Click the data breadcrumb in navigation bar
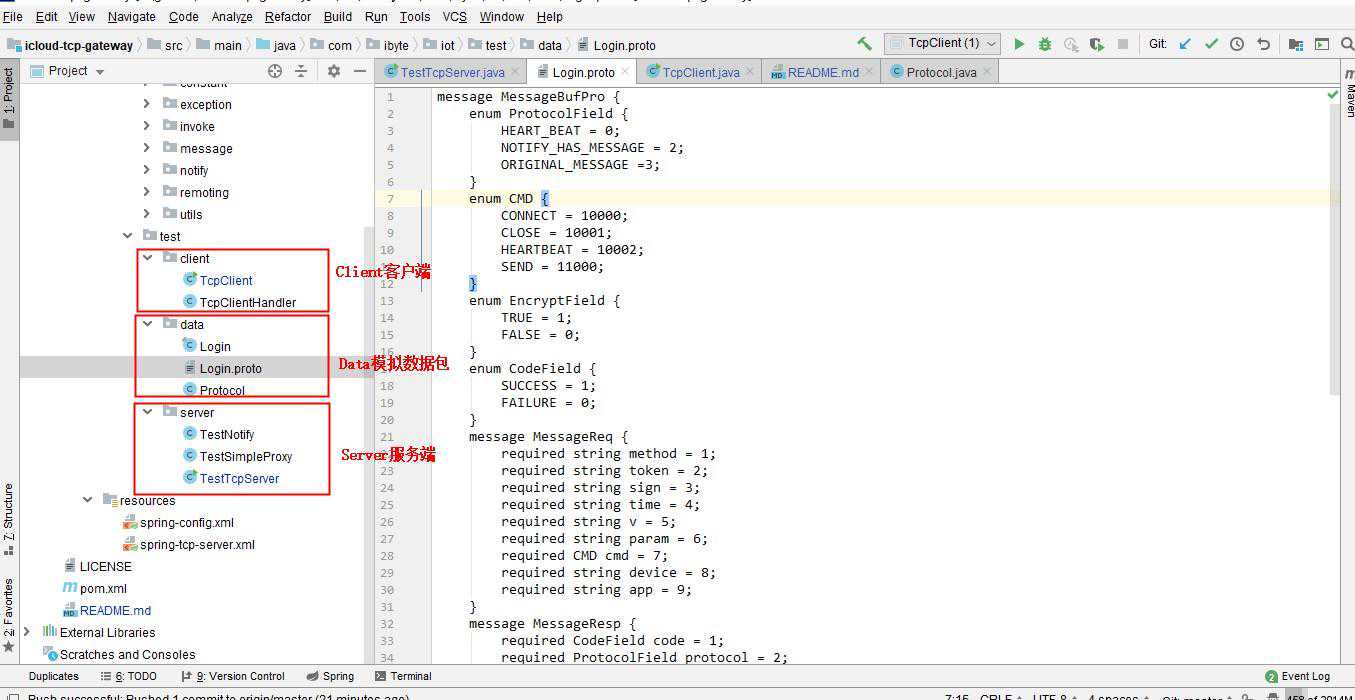 (x=550, y=45)
